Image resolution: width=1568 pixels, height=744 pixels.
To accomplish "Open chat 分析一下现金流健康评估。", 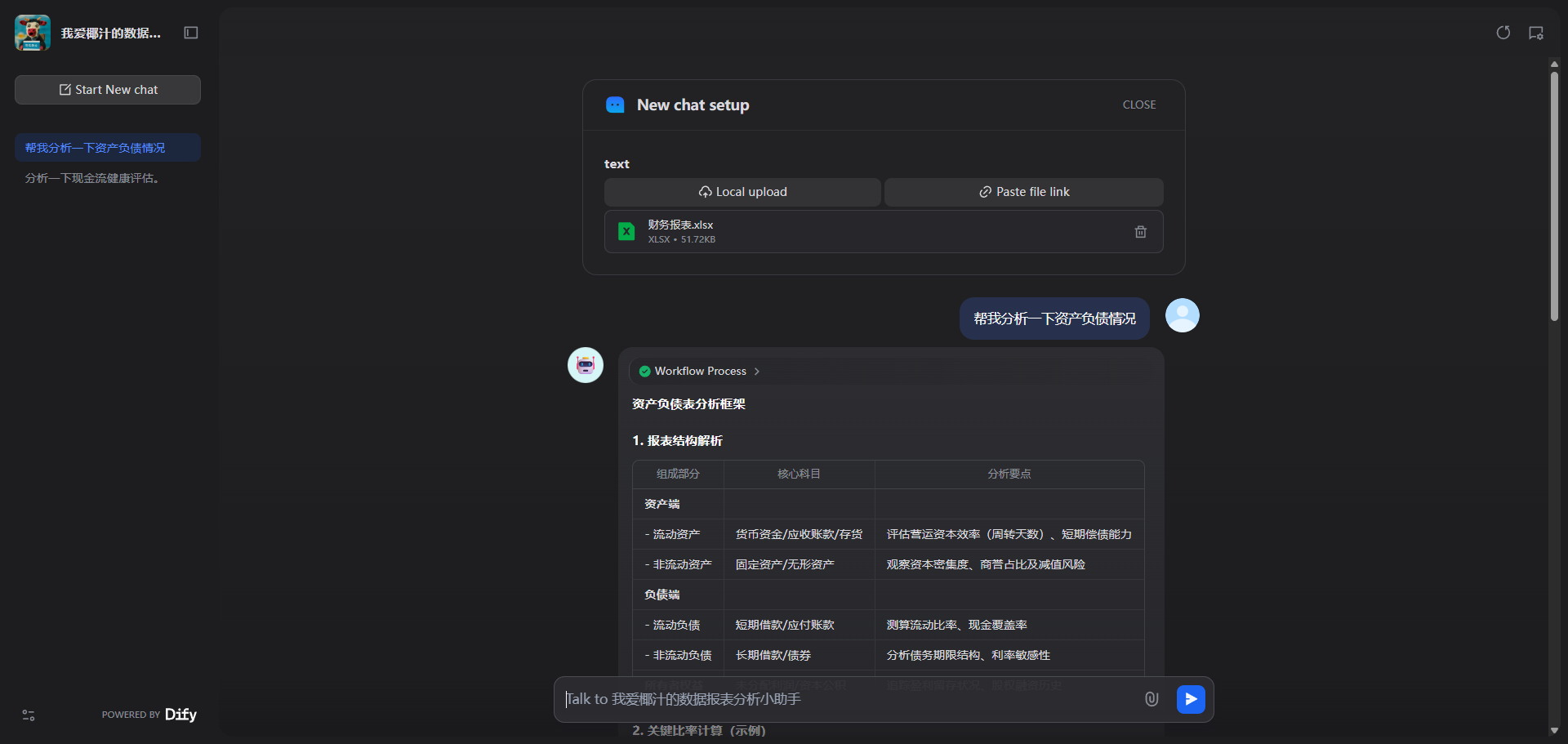I will [108, 178].
